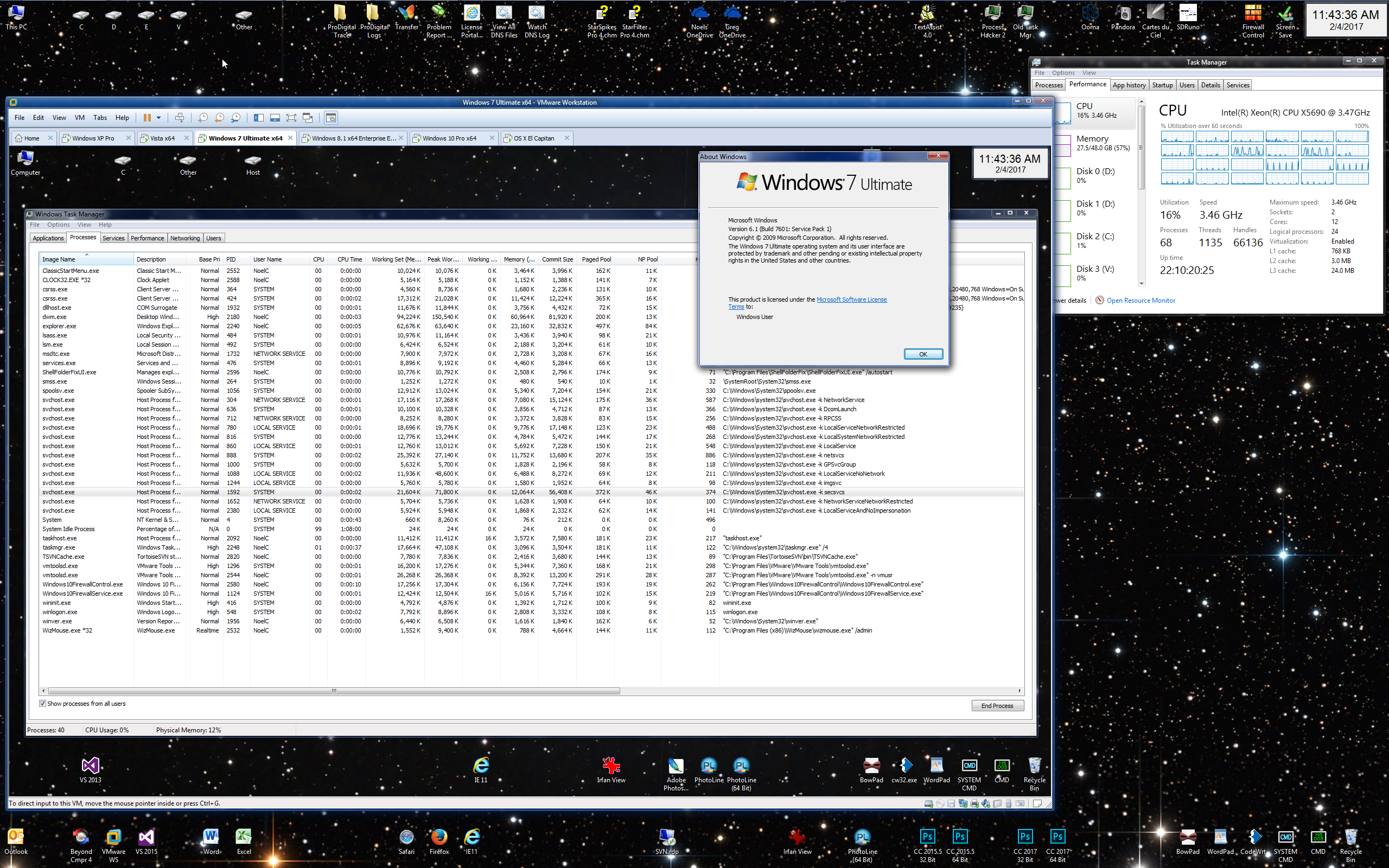Viewport: 1389px width, 868px height.
Task: Click the printer status icon in VMware
Action: 974,803
